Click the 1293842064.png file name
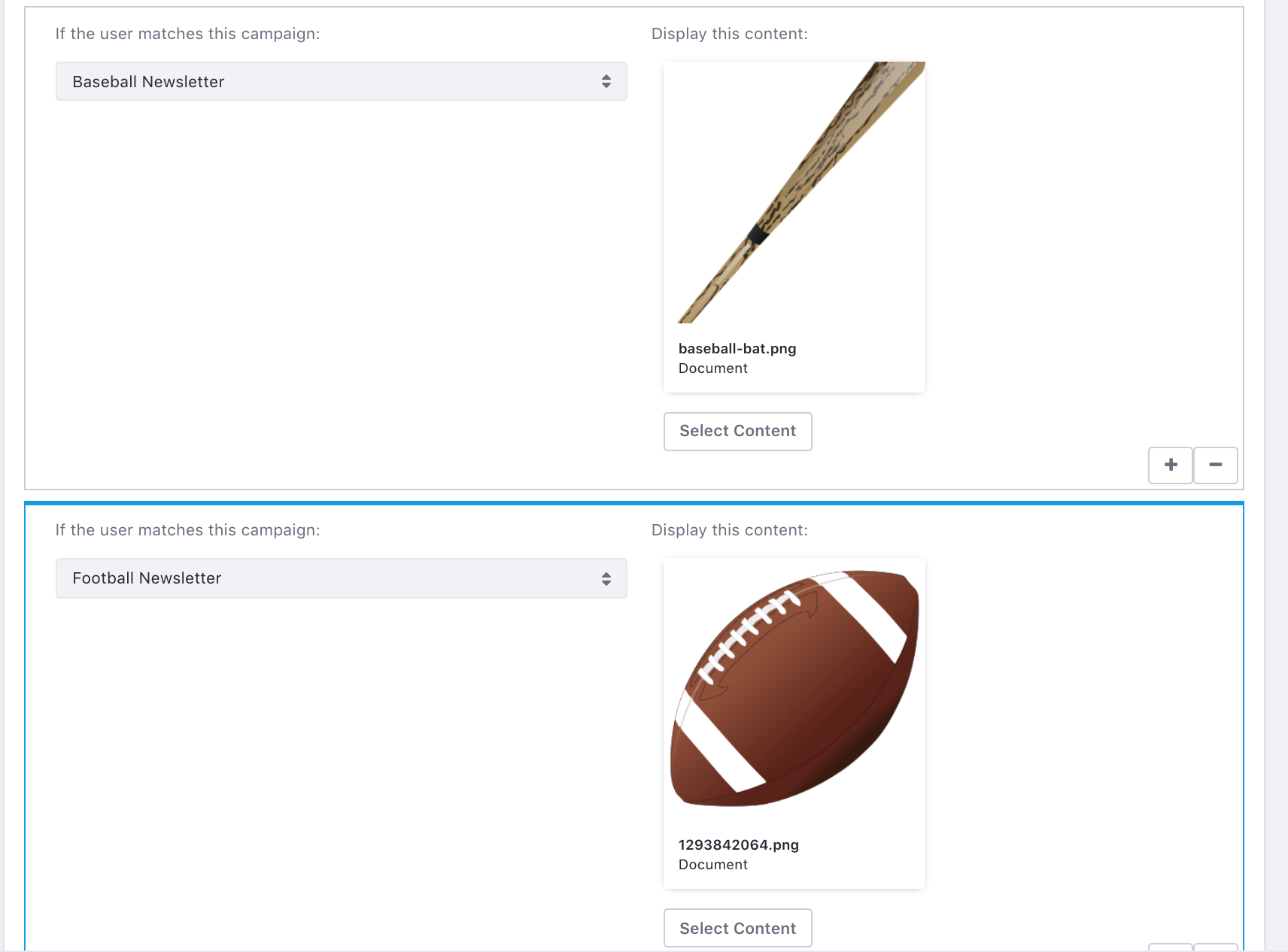 click(739, 844)
